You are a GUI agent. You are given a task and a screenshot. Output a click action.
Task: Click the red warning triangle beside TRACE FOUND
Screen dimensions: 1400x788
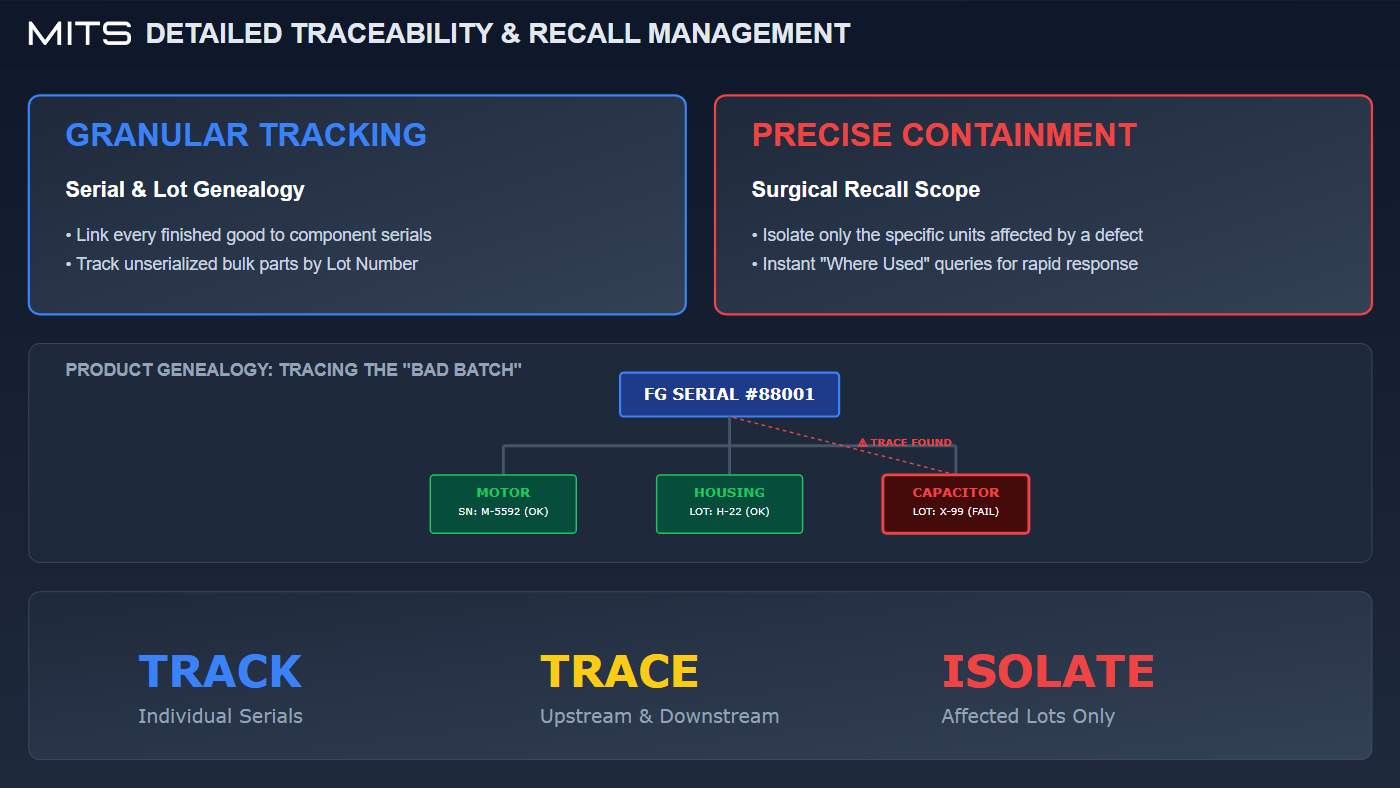862,443
